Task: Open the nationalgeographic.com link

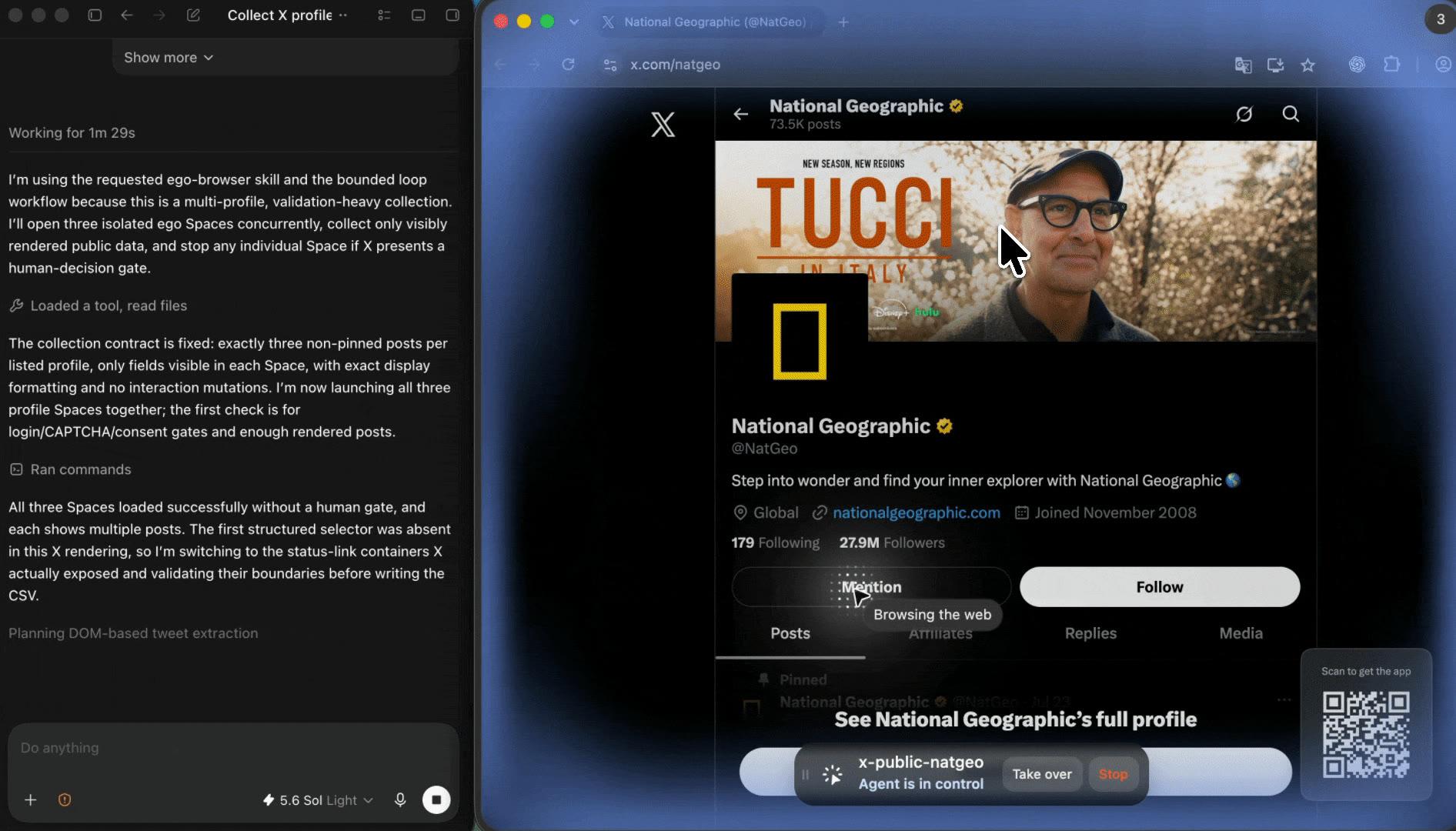Action: [x=917, y=512]
